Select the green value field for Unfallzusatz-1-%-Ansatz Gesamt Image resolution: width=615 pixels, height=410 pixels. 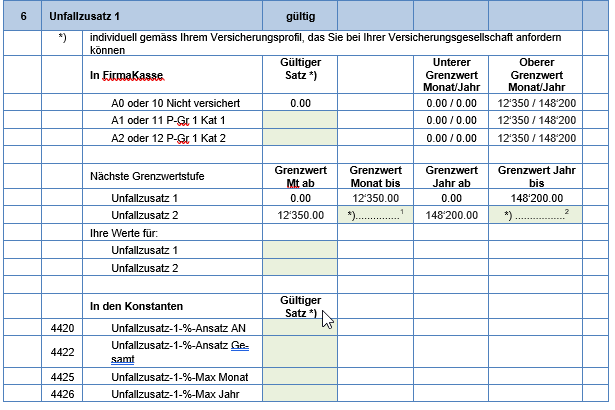point(300,351)
